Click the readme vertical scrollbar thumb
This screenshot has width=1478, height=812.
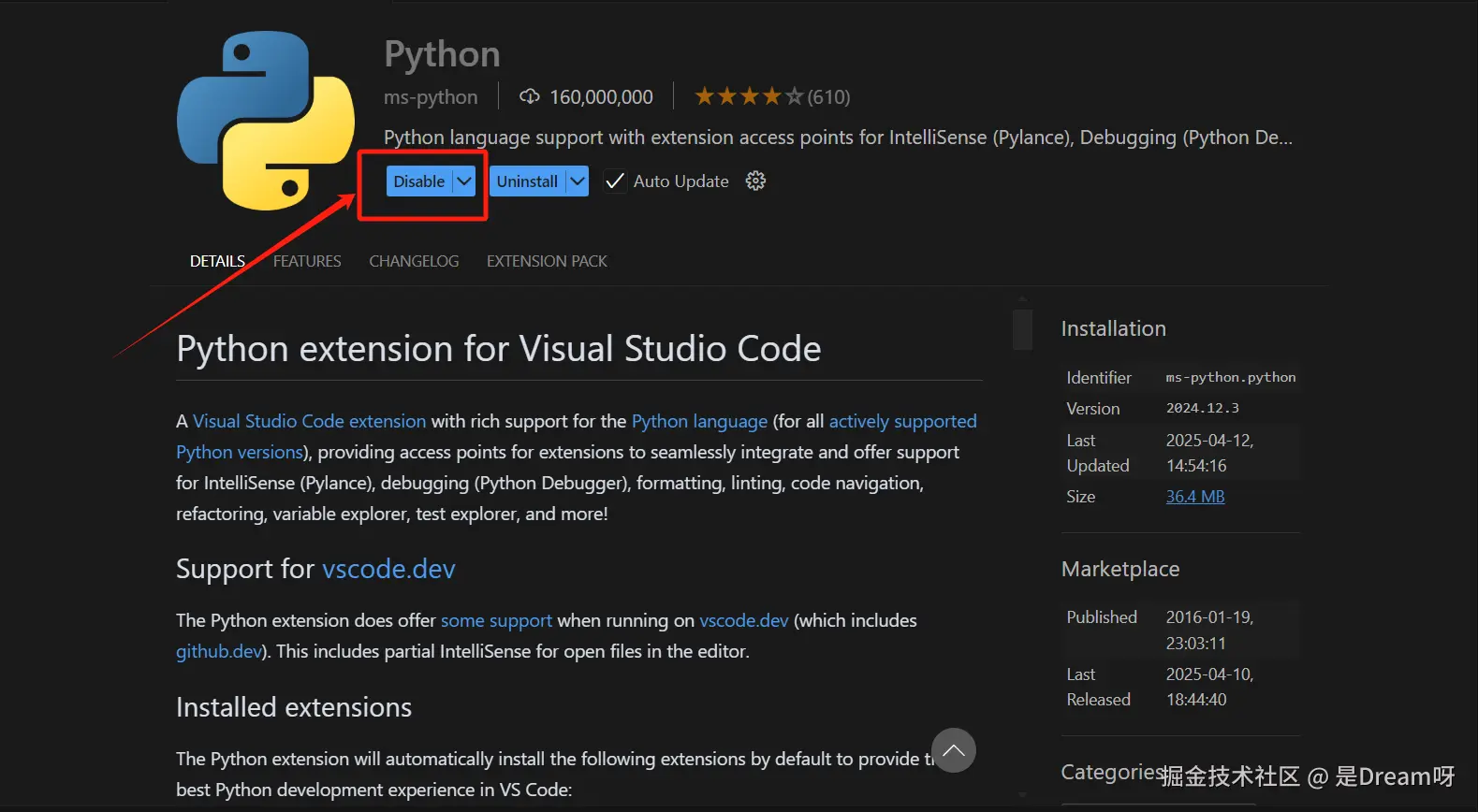point(1022,329)
